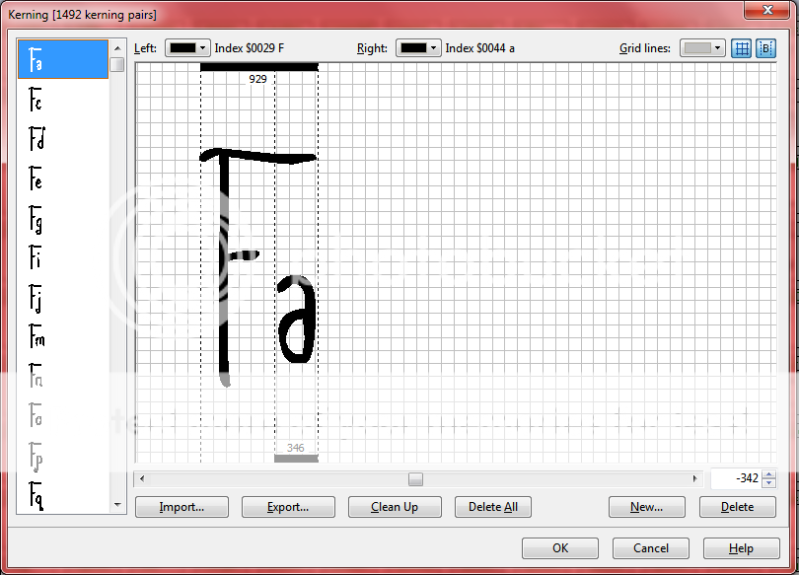Open the Grid lines color dropdown
799x575 pixels.
click(x=702, y=48)
